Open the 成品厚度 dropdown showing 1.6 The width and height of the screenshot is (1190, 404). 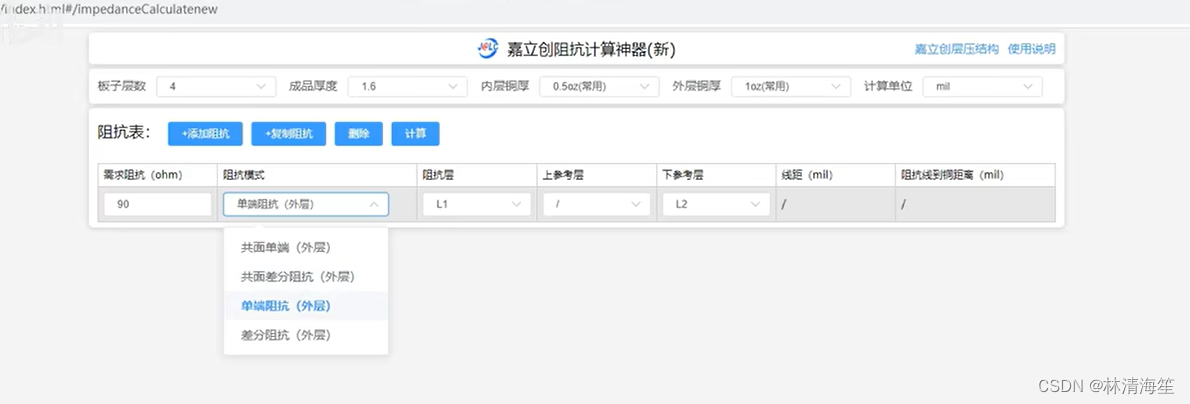[x=408, y=87]
